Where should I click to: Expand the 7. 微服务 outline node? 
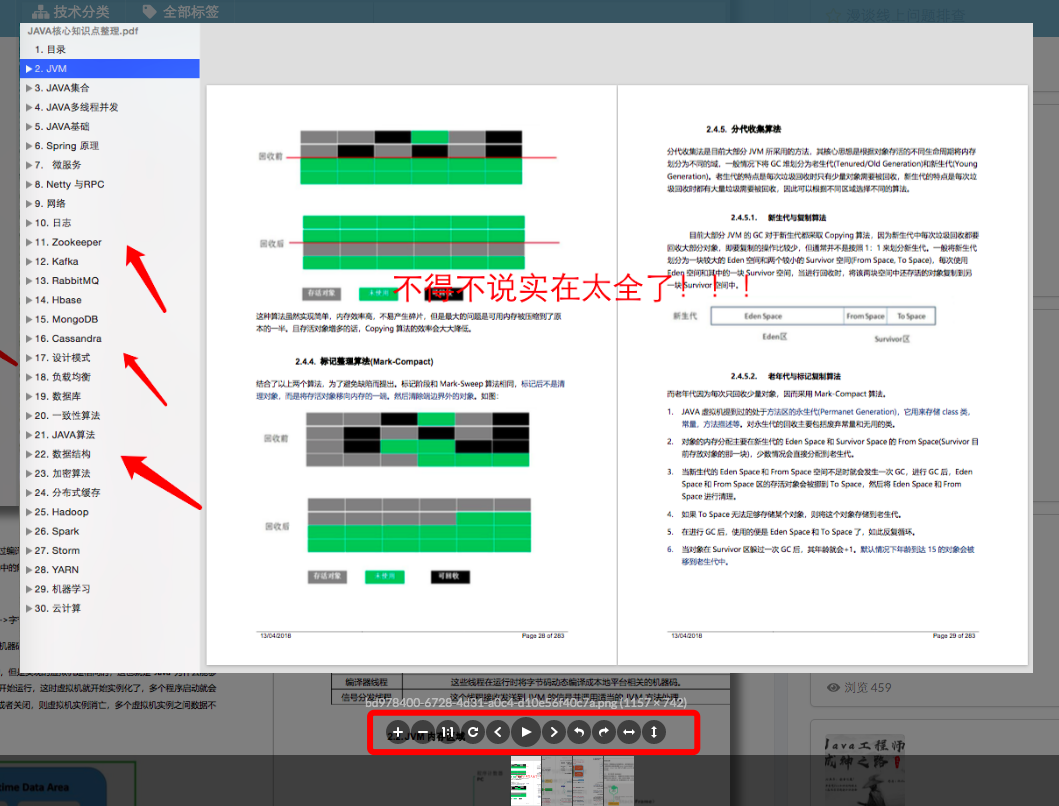coord(29,165)
